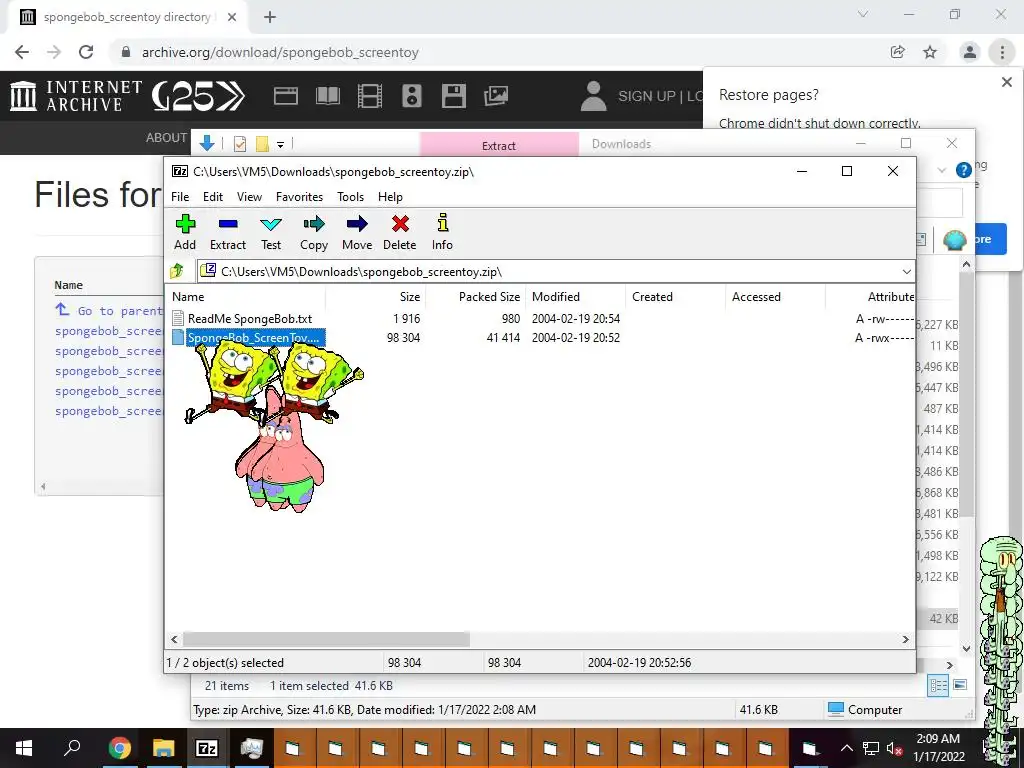Image resolution: width=1024 pixels, height=768 pixels.
Task: Click the Explorer help question mark icon
Action: [x=963, y=170]
